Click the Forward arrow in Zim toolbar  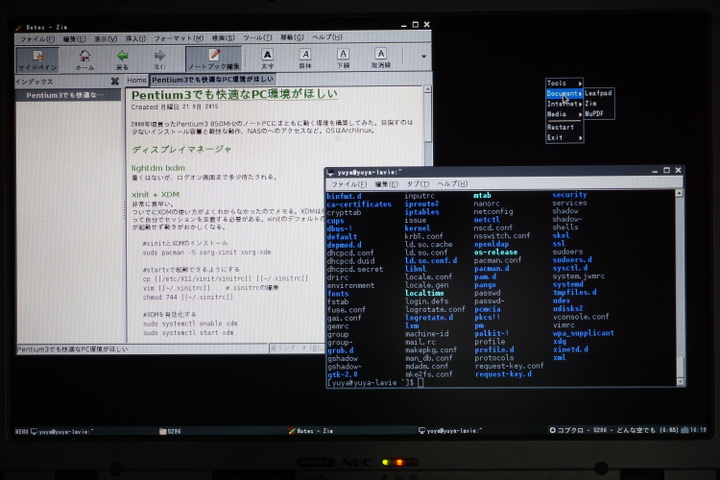(x=159, y=60)
